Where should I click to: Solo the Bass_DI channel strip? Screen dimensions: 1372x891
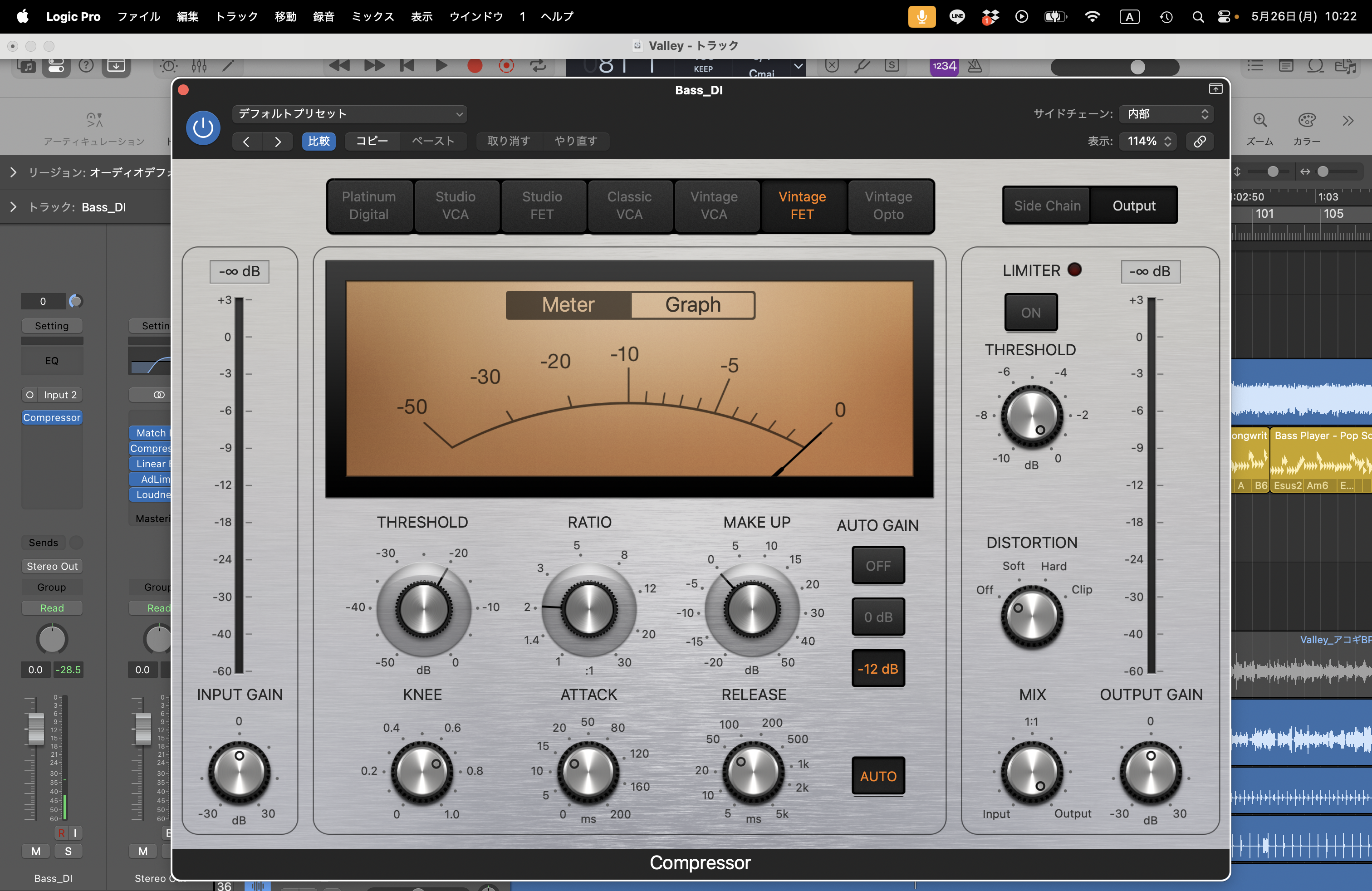click(x=68, y=851)
